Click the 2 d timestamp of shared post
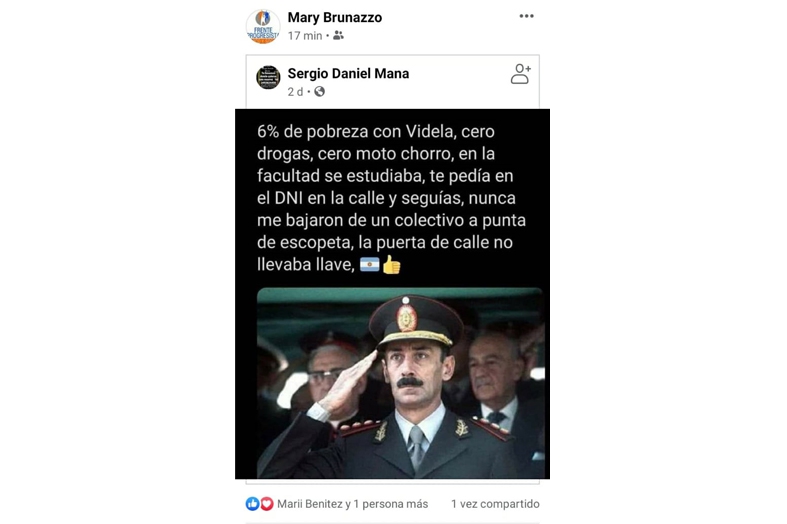 click(x=295, y=92)
